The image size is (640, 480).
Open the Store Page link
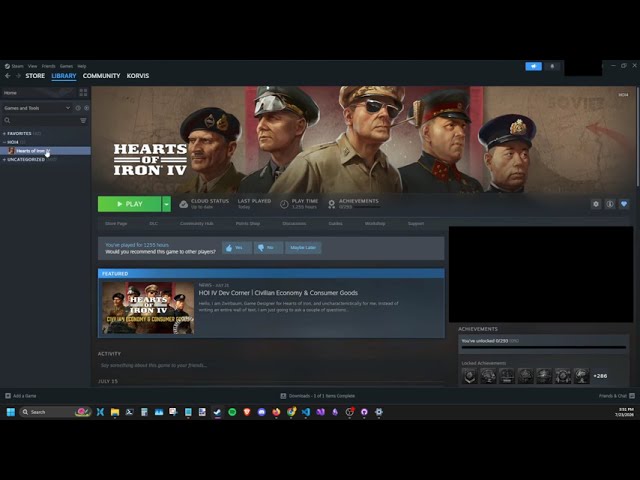(116, 224)
